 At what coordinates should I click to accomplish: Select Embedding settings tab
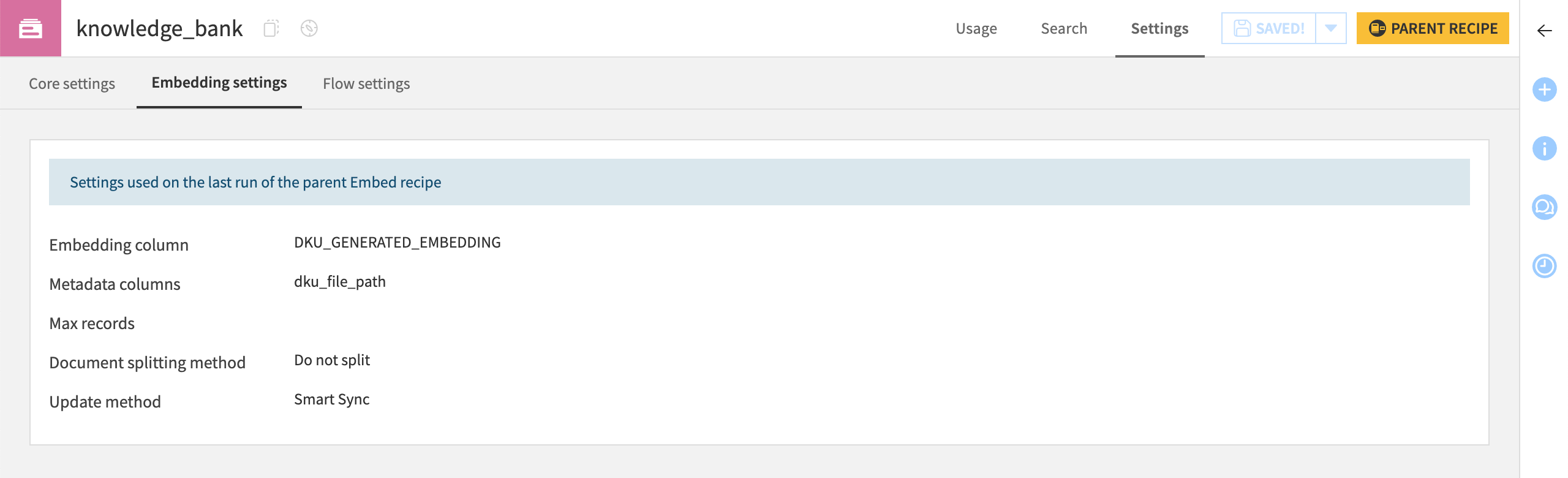(x=219, y=82)
